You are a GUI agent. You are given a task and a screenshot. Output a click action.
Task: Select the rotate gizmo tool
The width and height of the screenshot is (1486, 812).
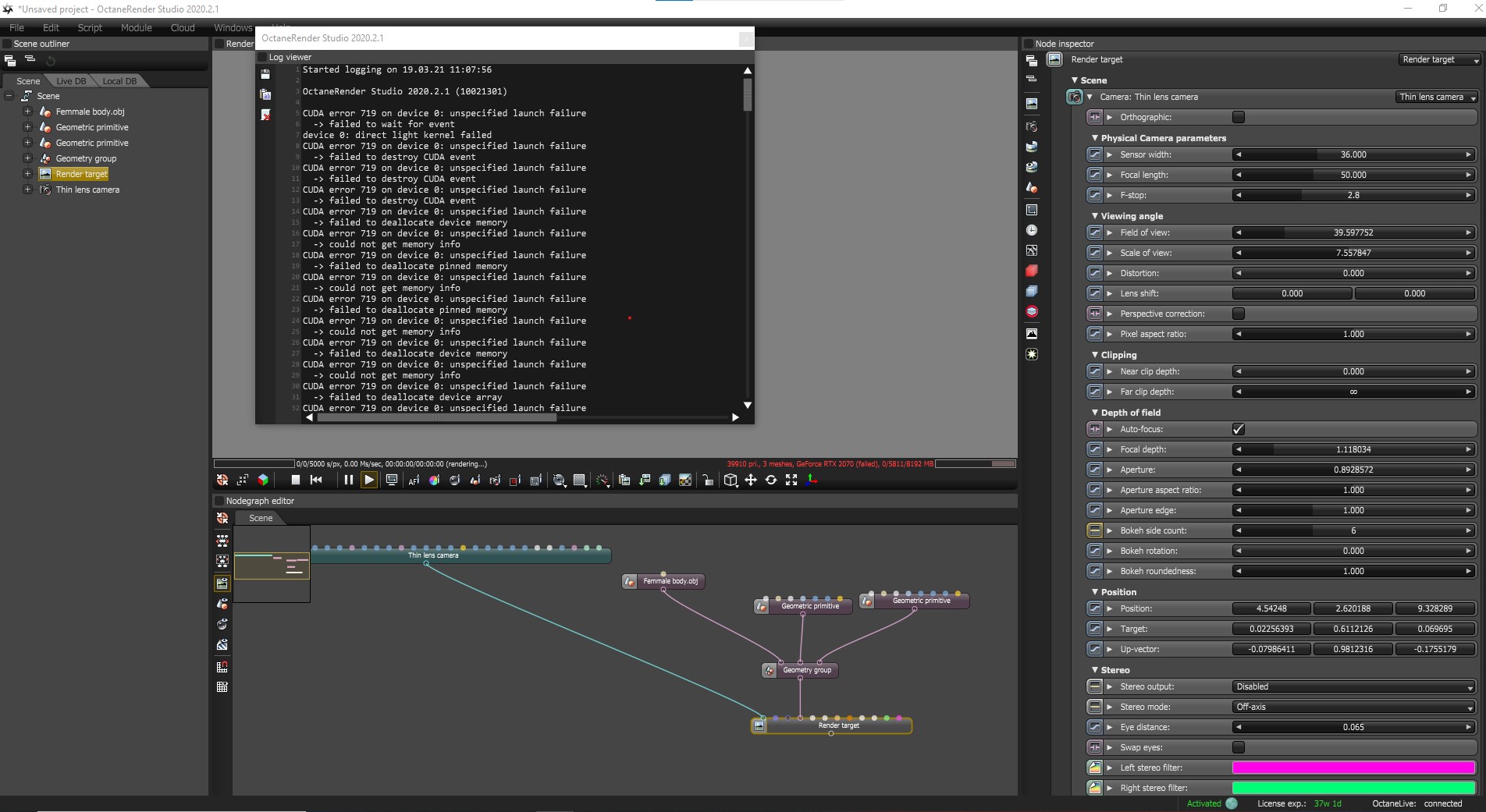[771, 480]
